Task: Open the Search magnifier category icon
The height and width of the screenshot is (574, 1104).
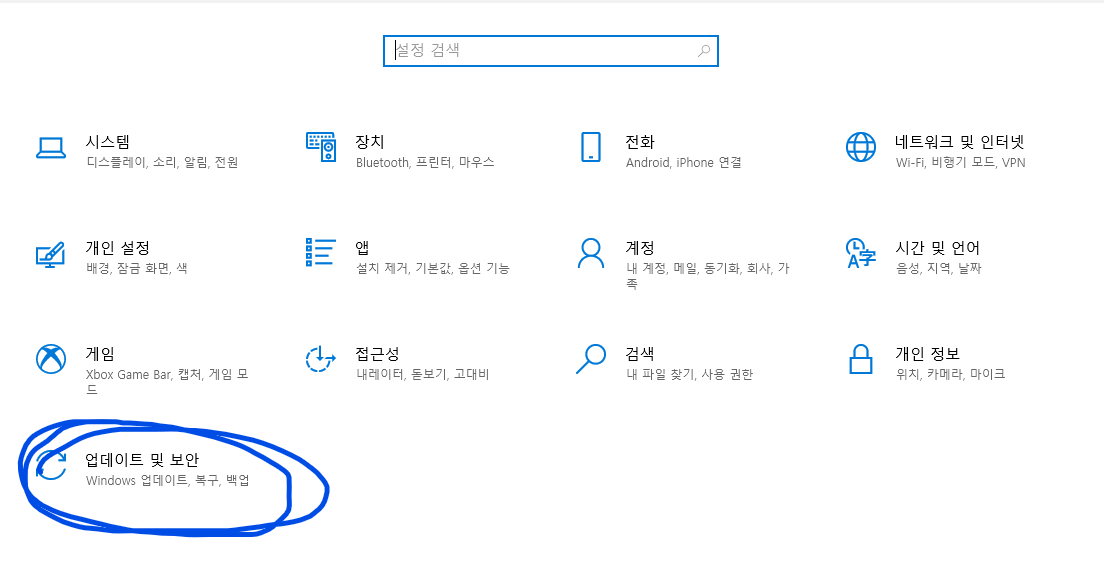Action: pos(591,358)
